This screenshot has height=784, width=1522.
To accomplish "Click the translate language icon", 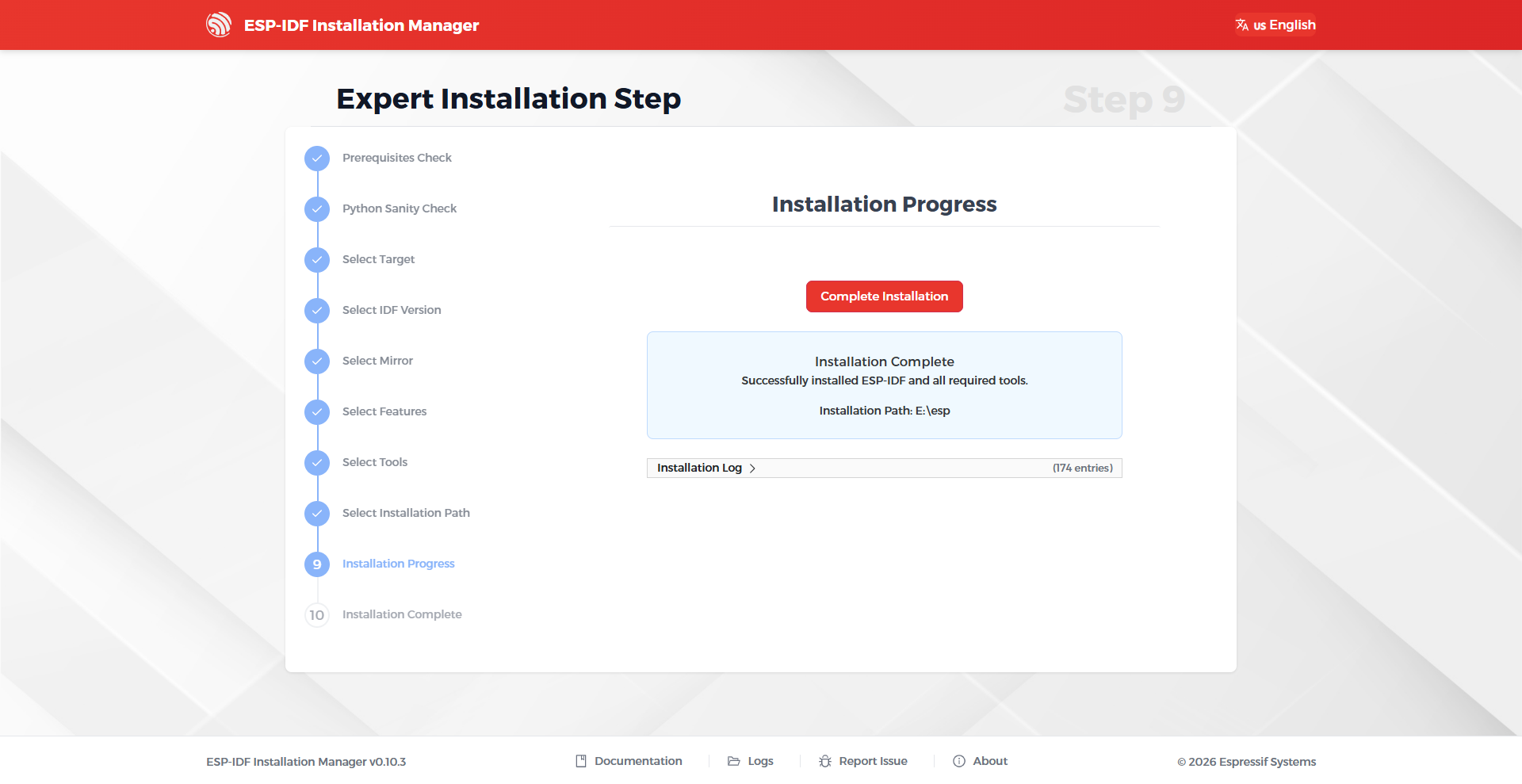I will click(x=1242, y=25).
